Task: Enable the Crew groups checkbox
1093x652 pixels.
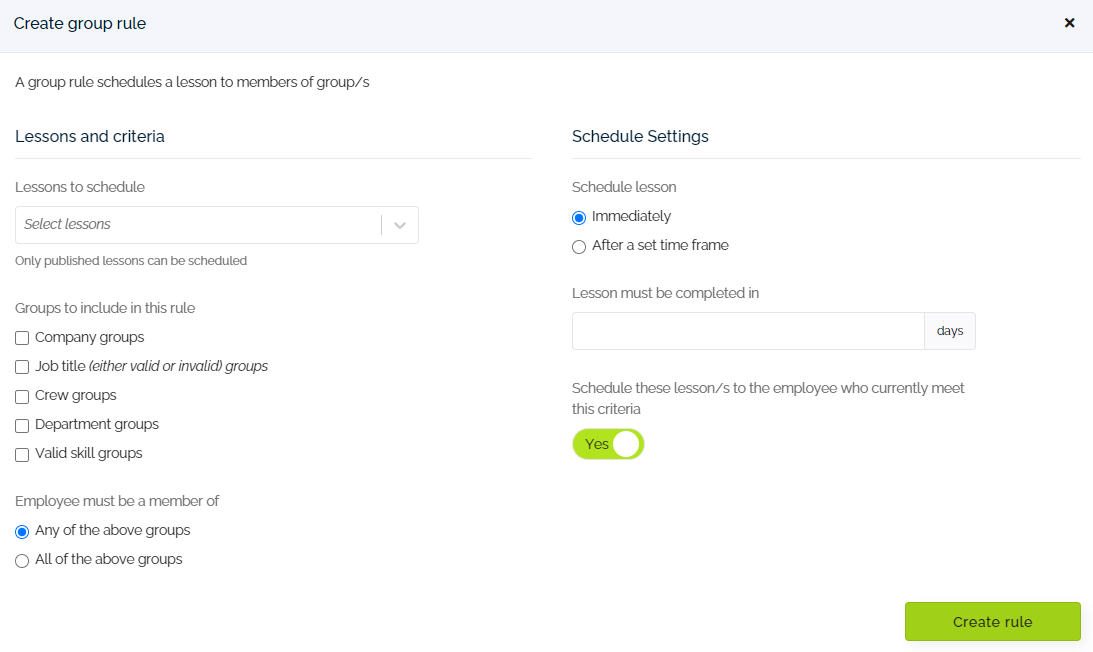Action: pyautogui.click(x=21, y=396)
